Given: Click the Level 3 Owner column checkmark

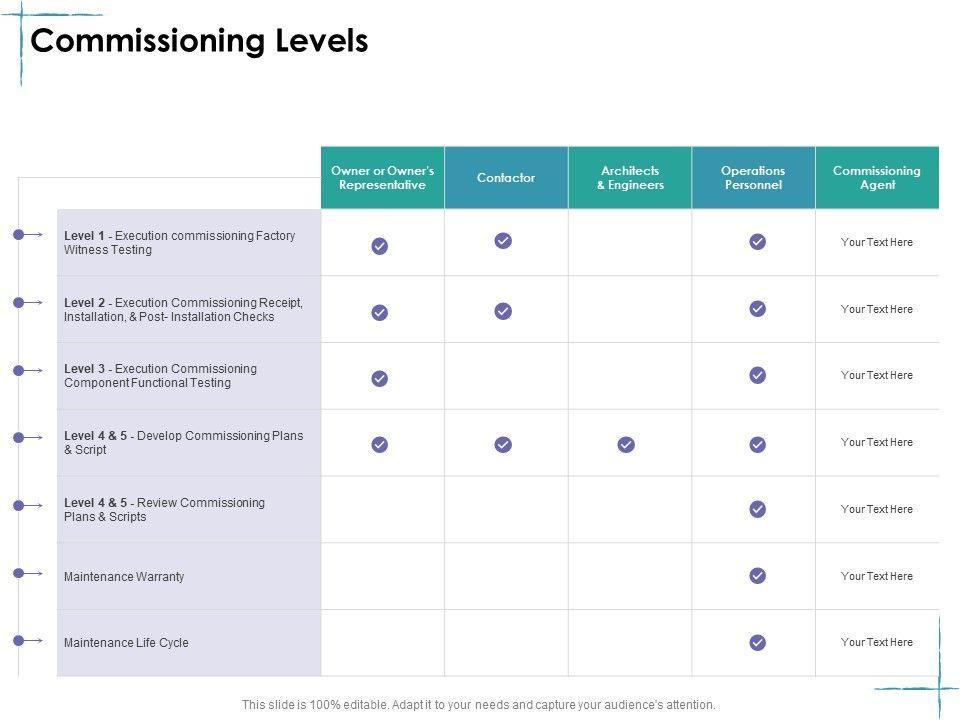Looking at the screenshot, I should click(380, 378).
